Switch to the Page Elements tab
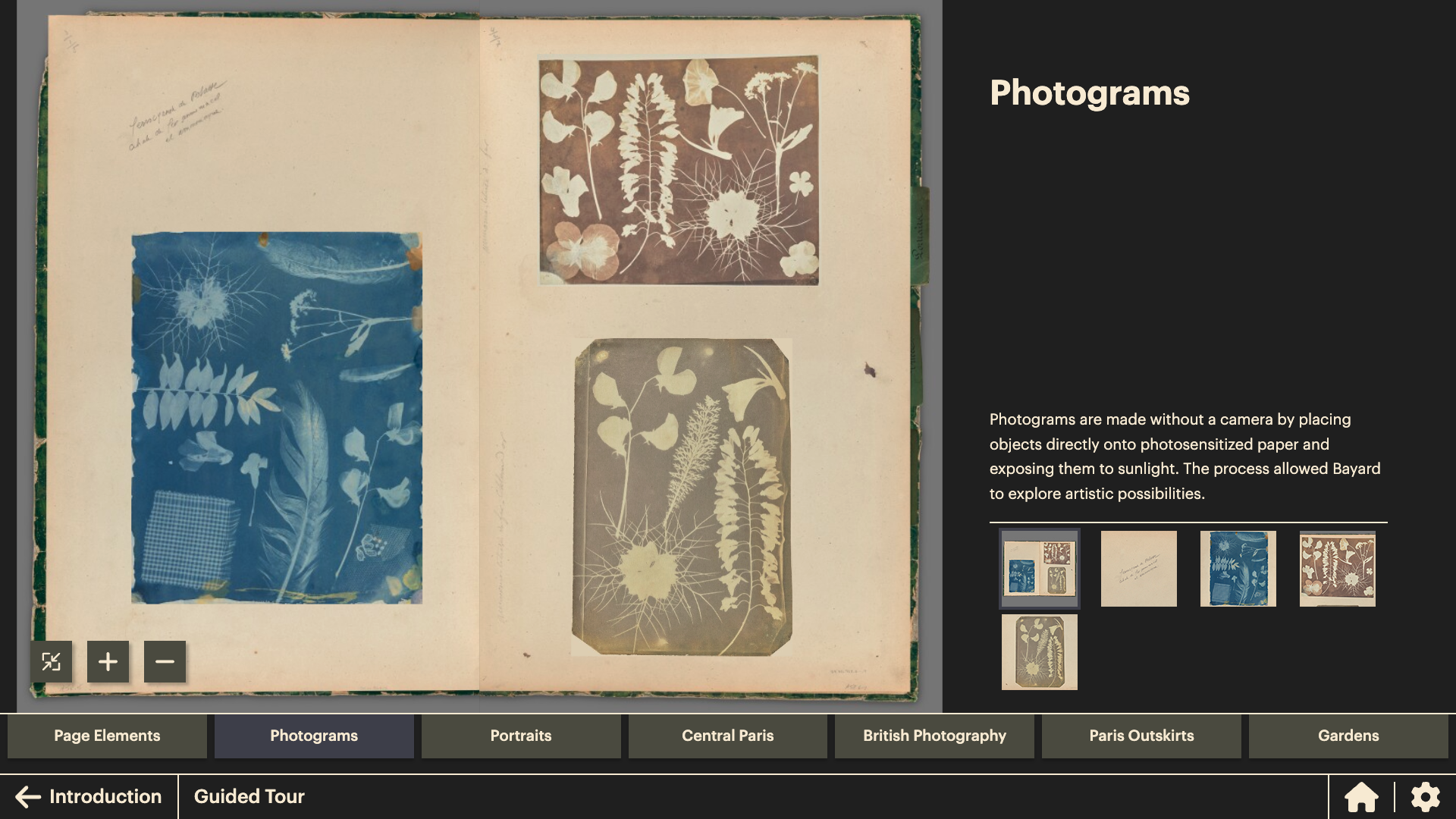 107,736
